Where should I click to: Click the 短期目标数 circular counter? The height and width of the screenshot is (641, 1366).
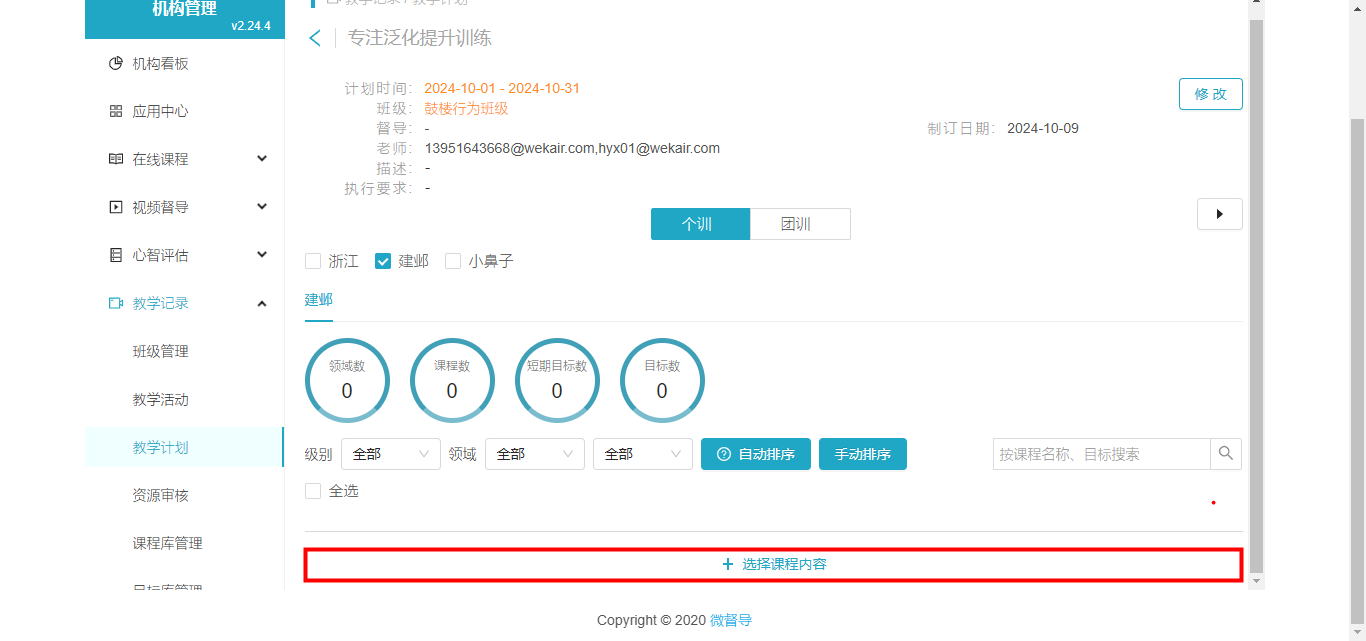pos(557,381)
